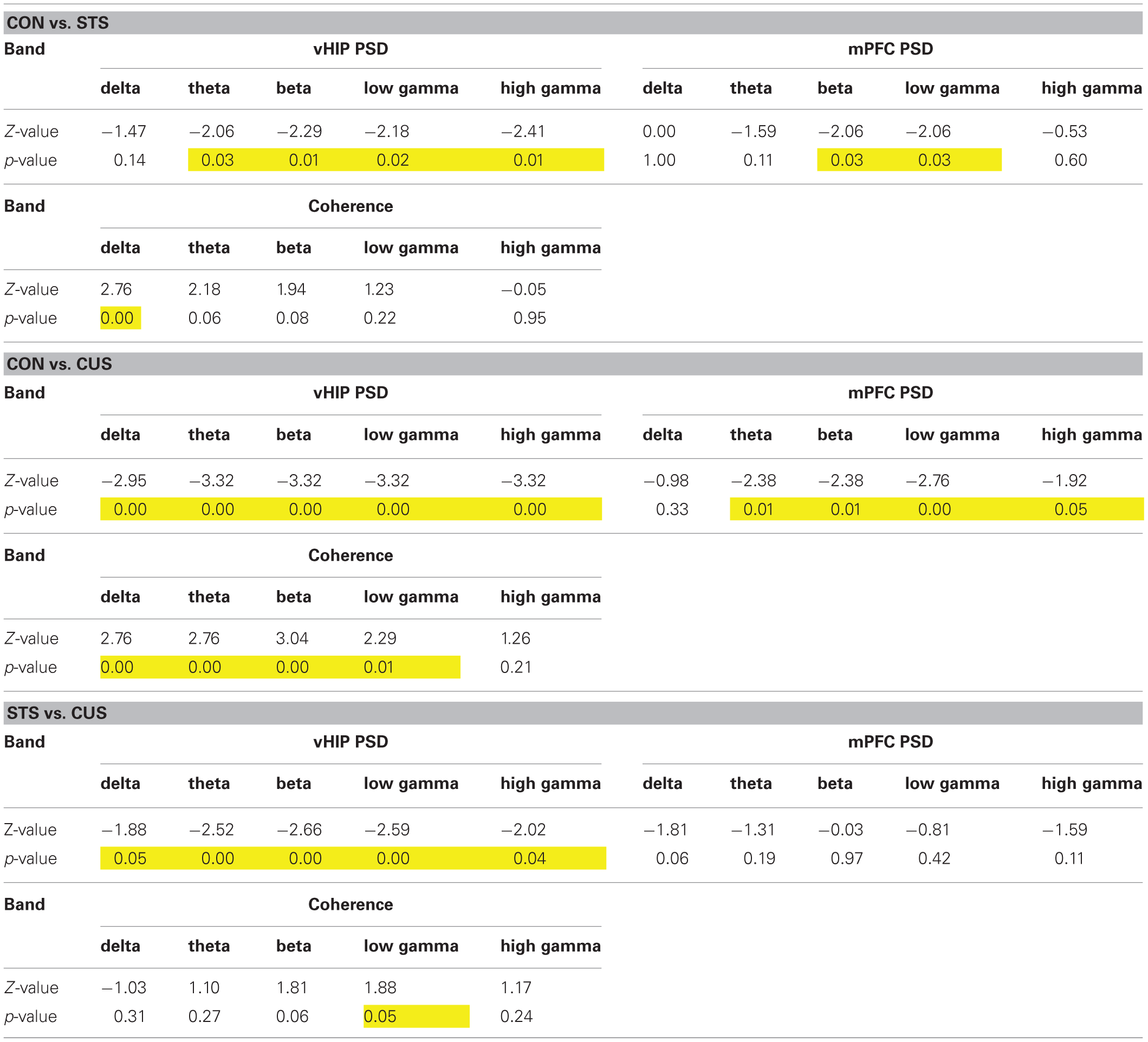This screenshot has width=1148, height=1042.
Task: Click the mPFC PSD column header
Action: (892, 48)
